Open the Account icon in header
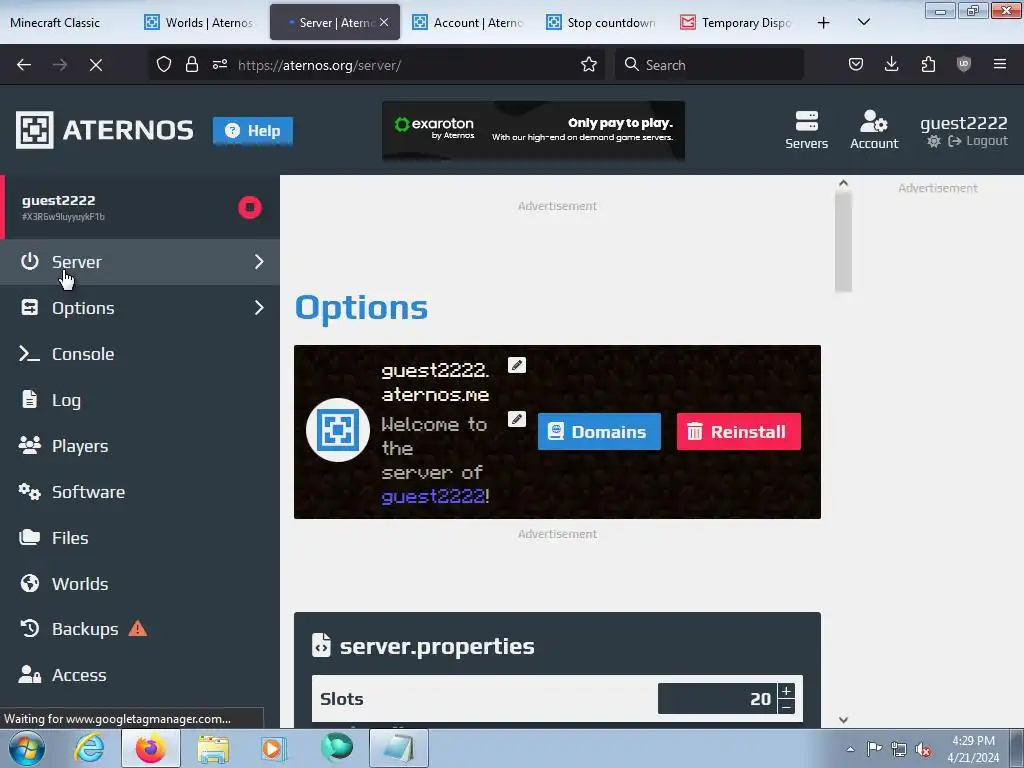This screenshot has height=768, width=1024. coord(874,130)
